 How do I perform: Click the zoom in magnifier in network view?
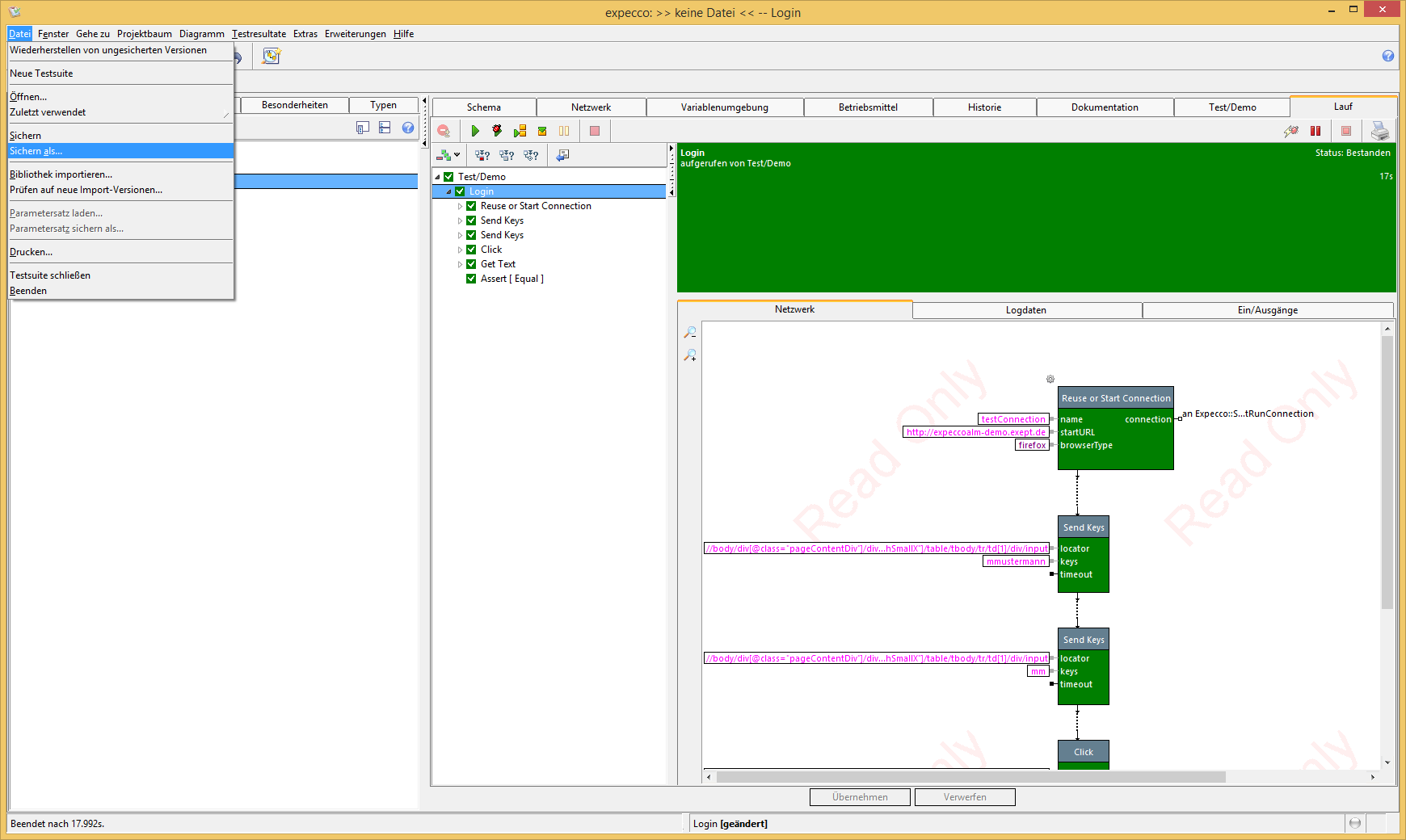(690, 355)
